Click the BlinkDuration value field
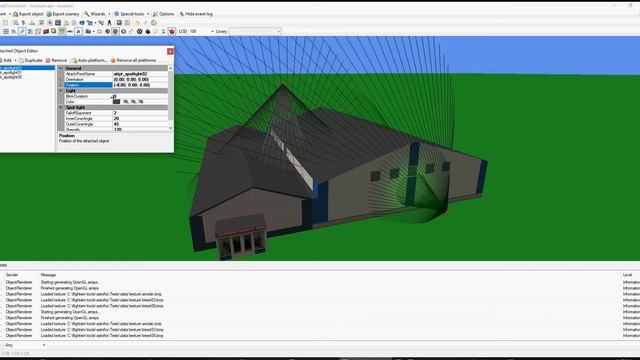Screen dimensions: 640x360 click(140, 96)
